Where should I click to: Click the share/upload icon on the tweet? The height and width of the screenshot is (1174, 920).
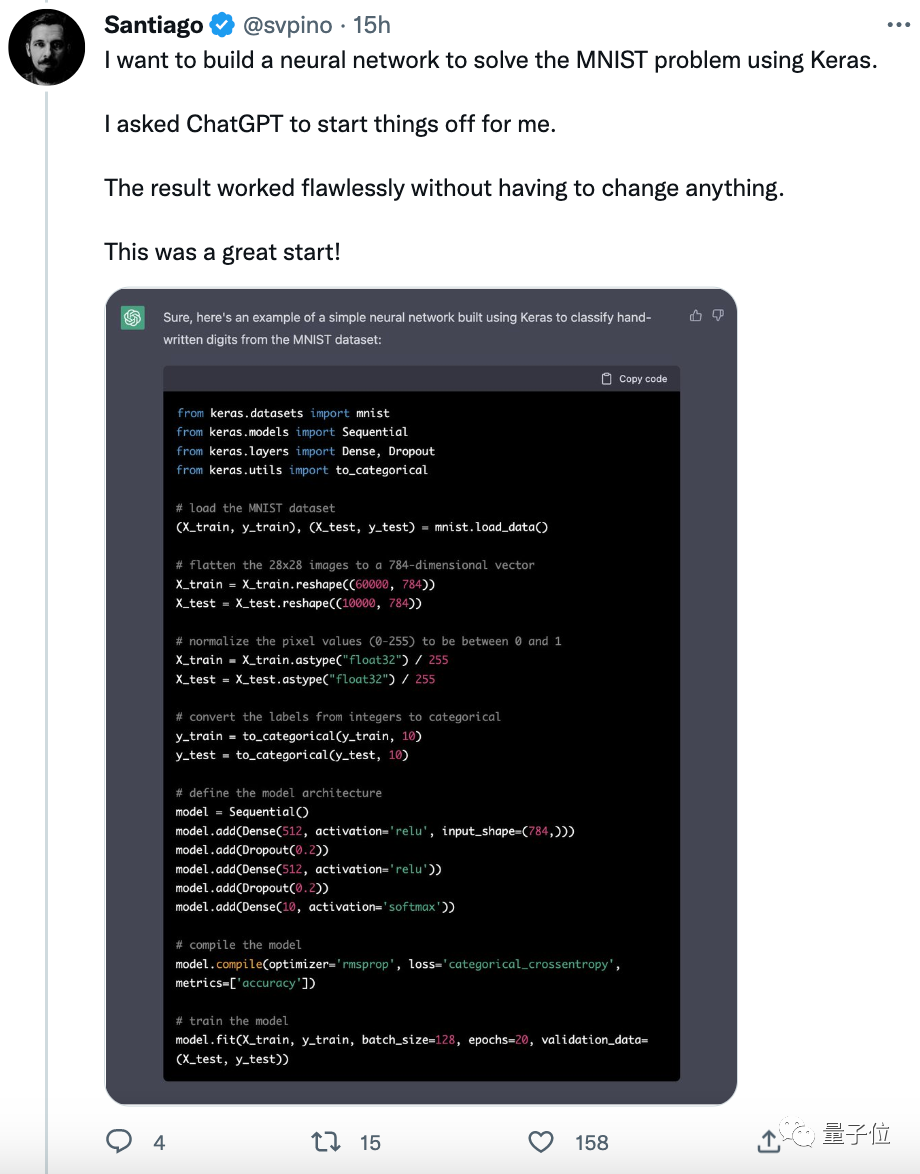pyautogui.click(x=769, y=1141)
